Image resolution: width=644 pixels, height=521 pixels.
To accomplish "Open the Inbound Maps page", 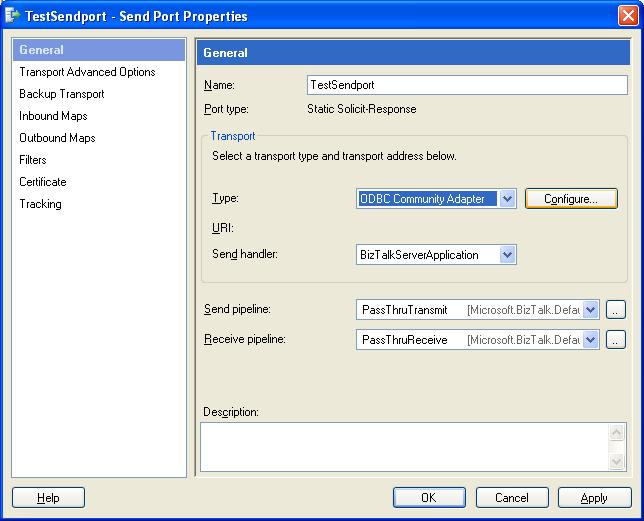I will pyautogui.click(x=53, y=116).
